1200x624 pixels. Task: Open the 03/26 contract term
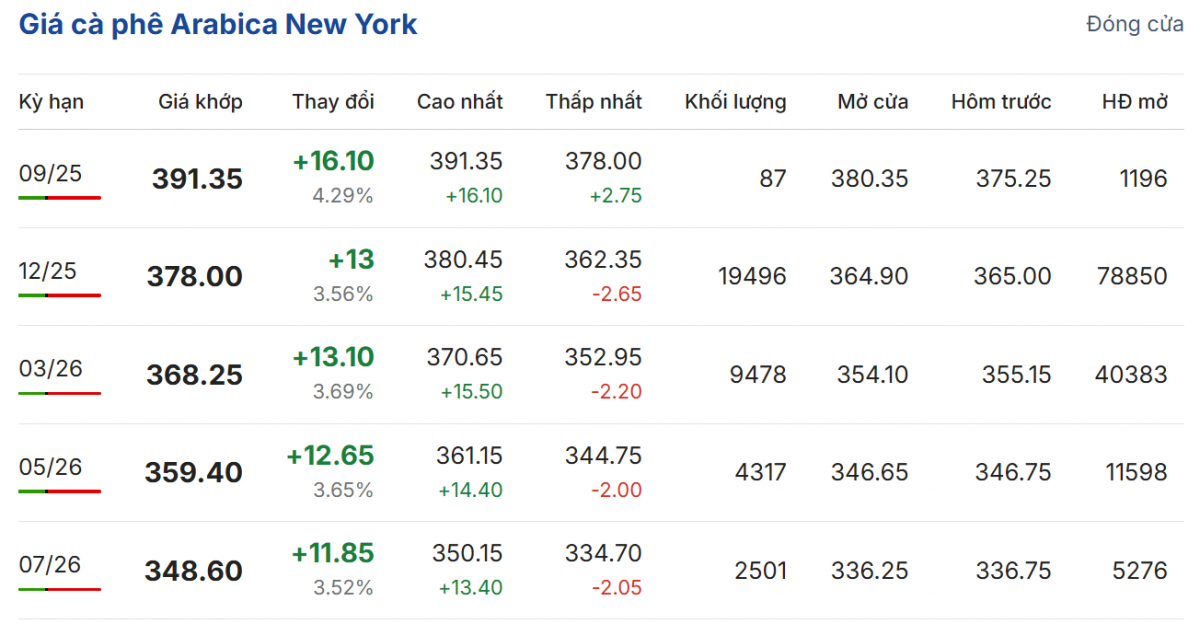51,369
